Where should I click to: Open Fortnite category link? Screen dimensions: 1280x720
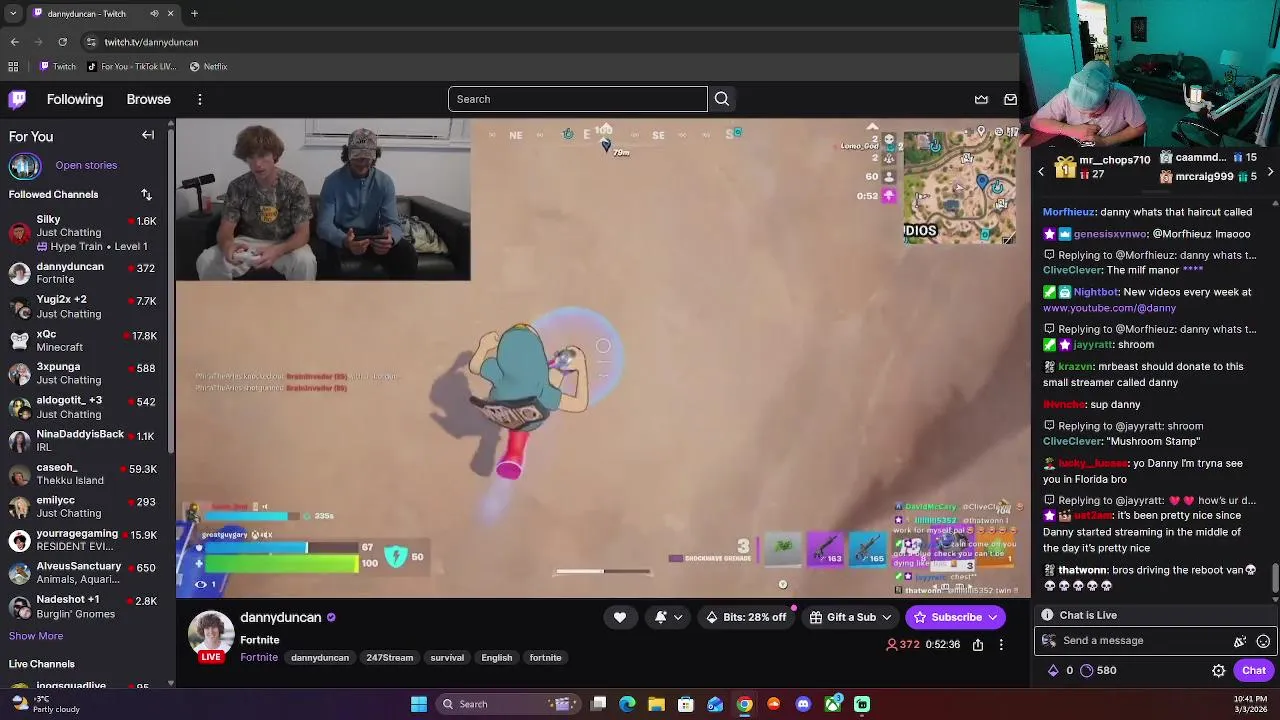(x=259, y=657)
